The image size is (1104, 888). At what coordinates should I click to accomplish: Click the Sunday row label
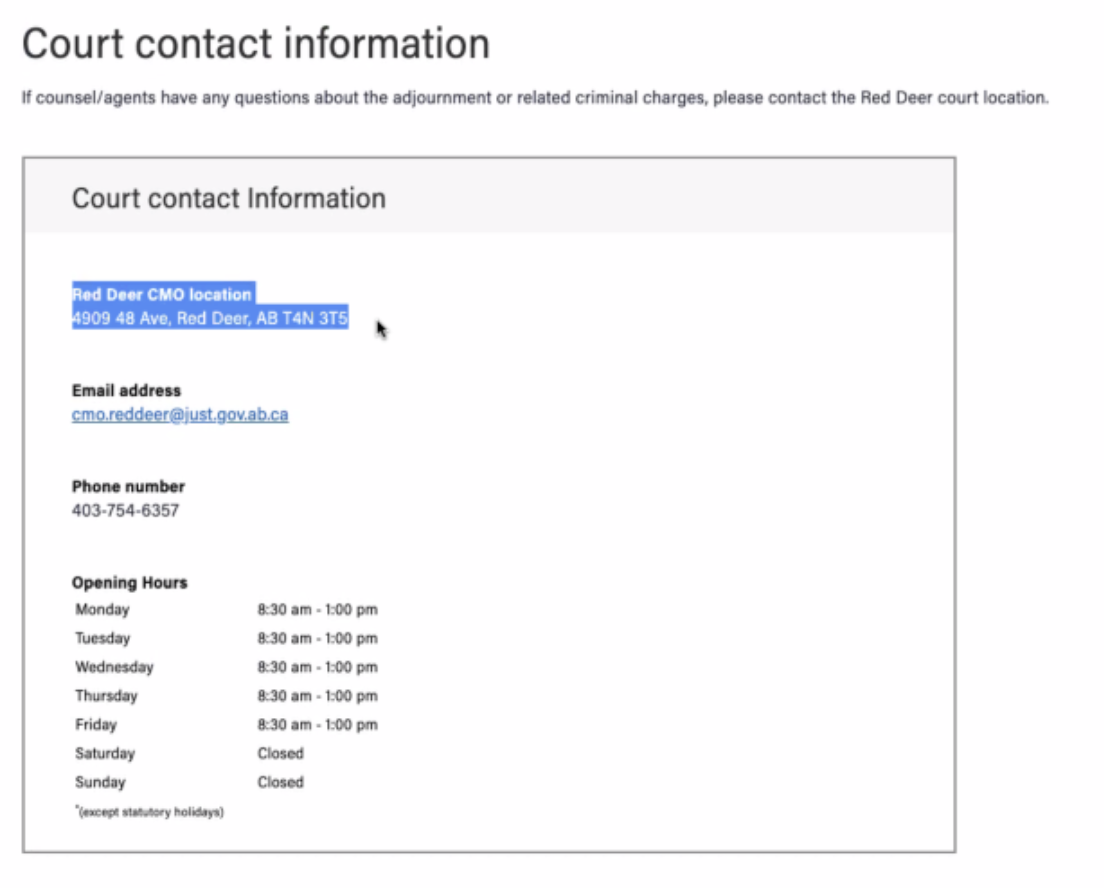(98, 783)
